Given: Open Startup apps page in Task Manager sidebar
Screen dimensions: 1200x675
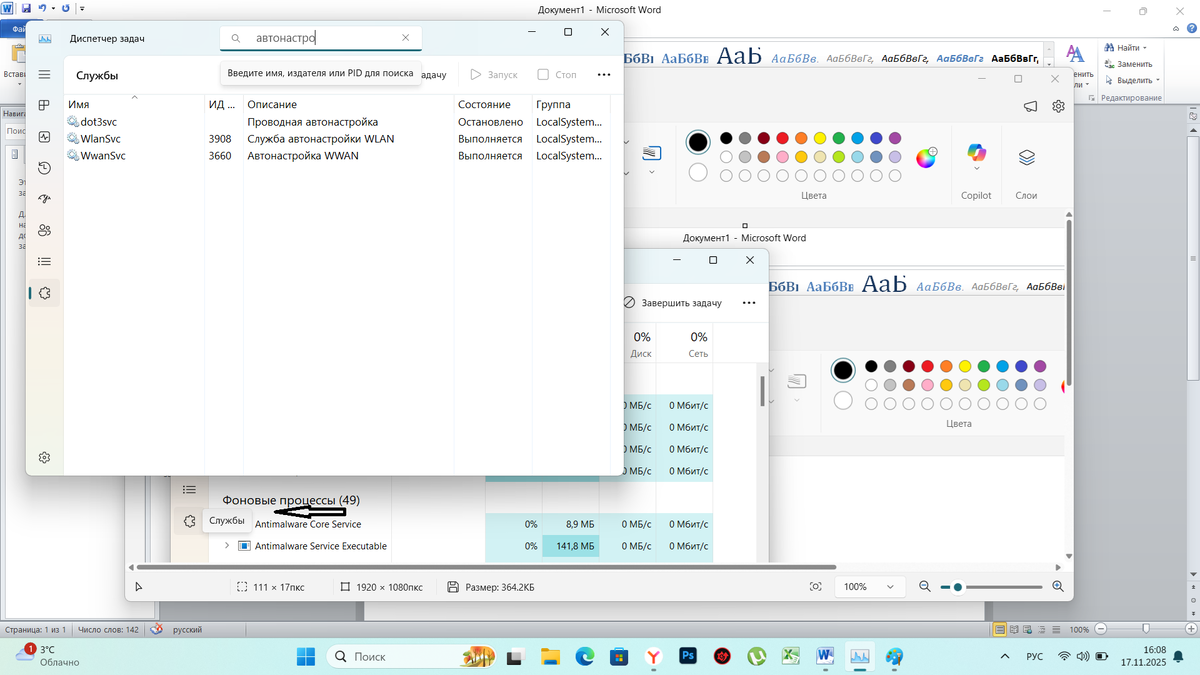Looking at the screenshot, I should [x=44, y=199].
